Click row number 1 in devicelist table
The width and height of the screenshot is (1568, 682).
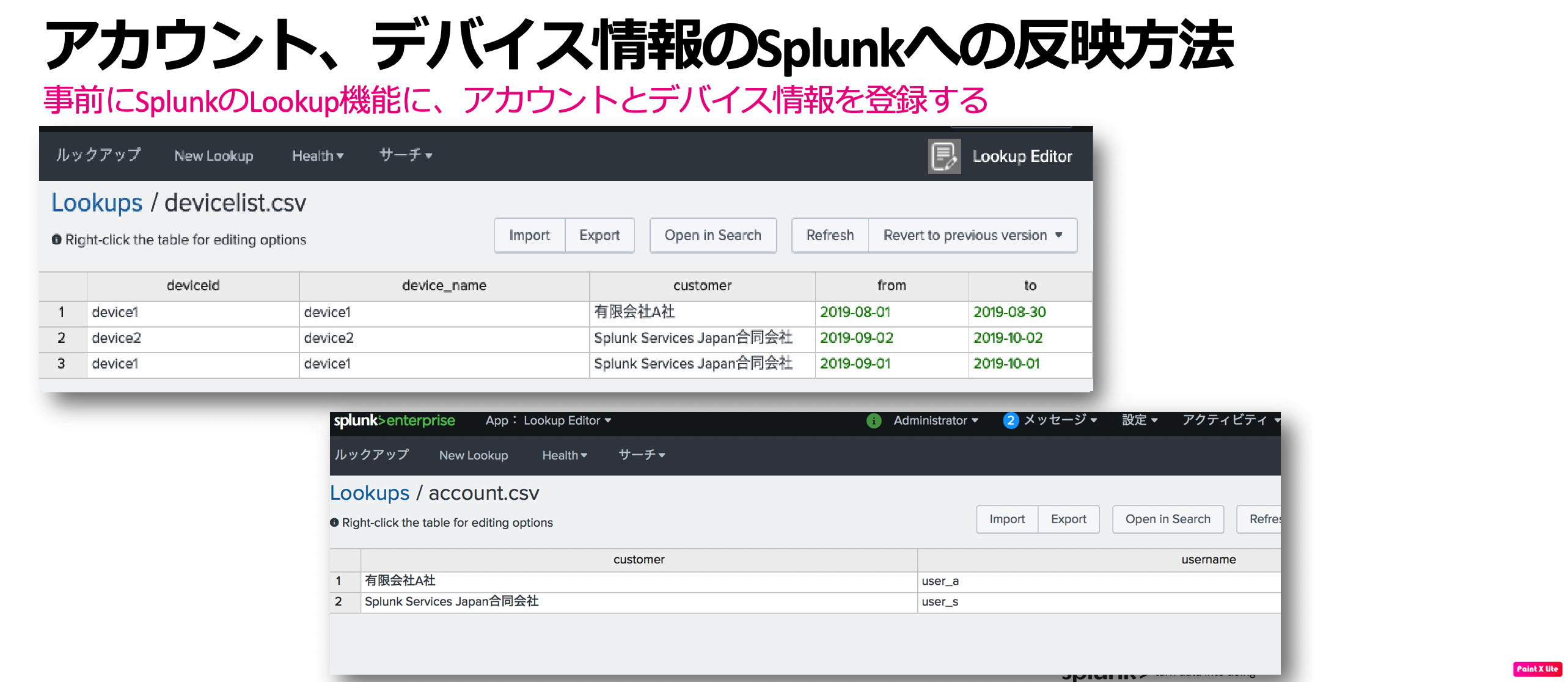(62, 312)
